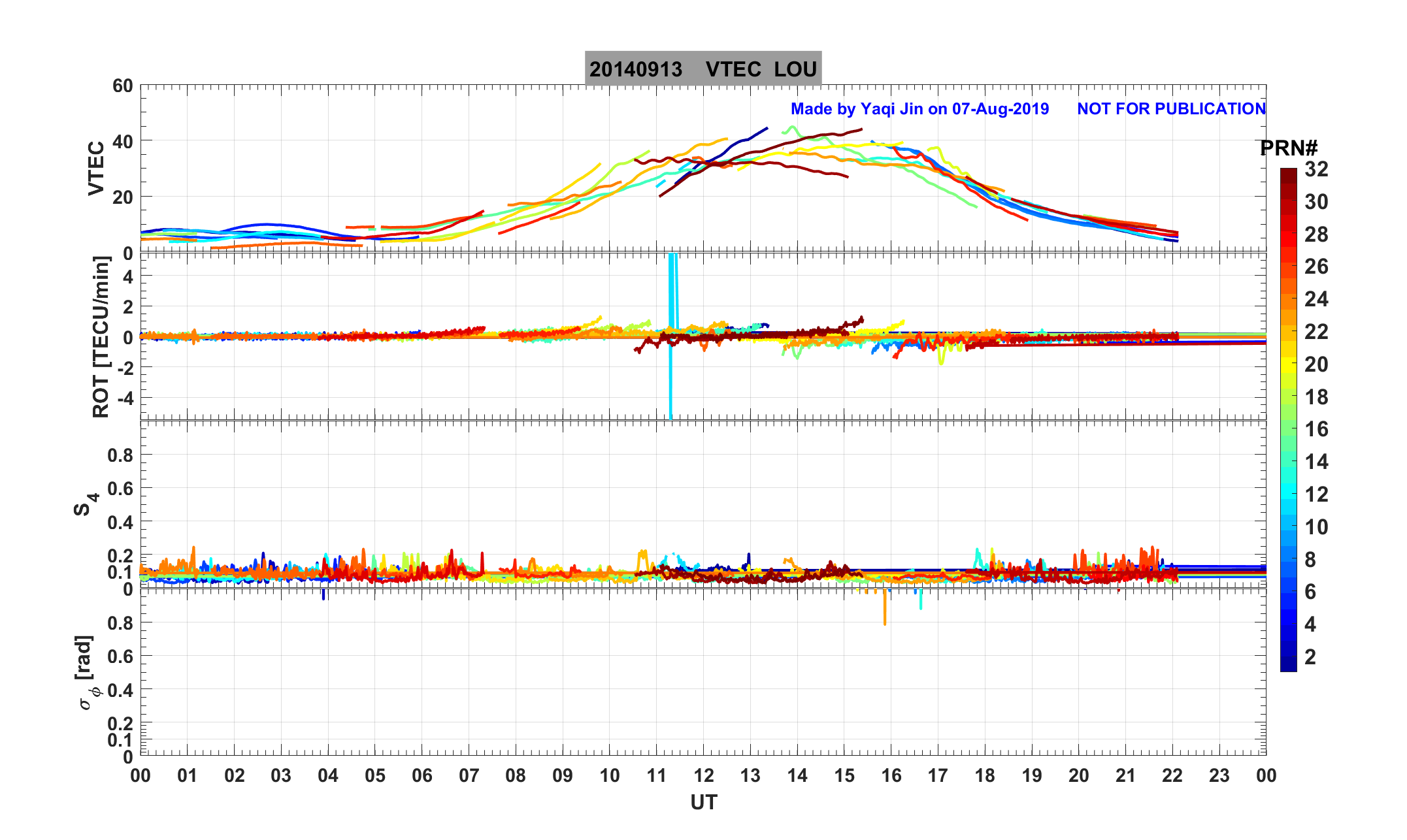
Task: Click the VTEC axis tick label 60
Action: pyautogui.click(x=122, y=86)
